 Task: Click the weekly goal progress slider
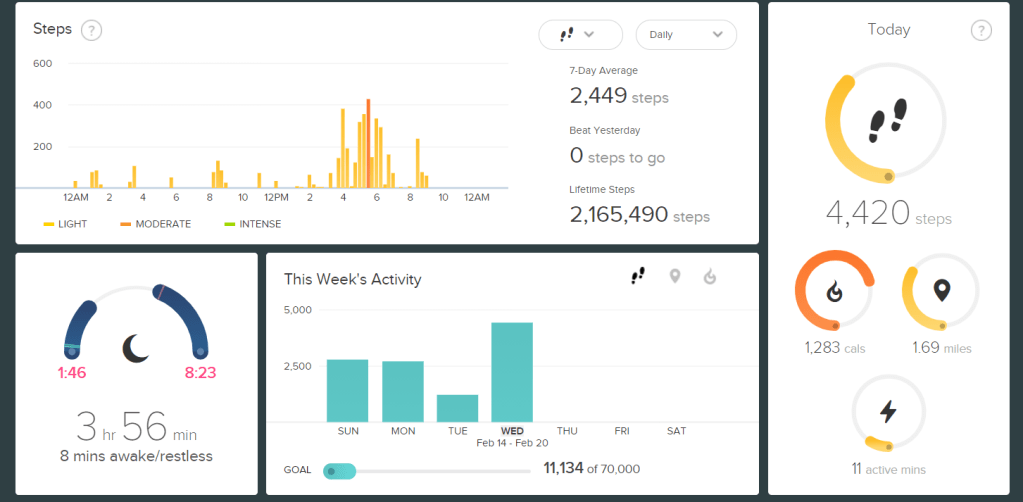pyautogui.click(x=427, y=471)
